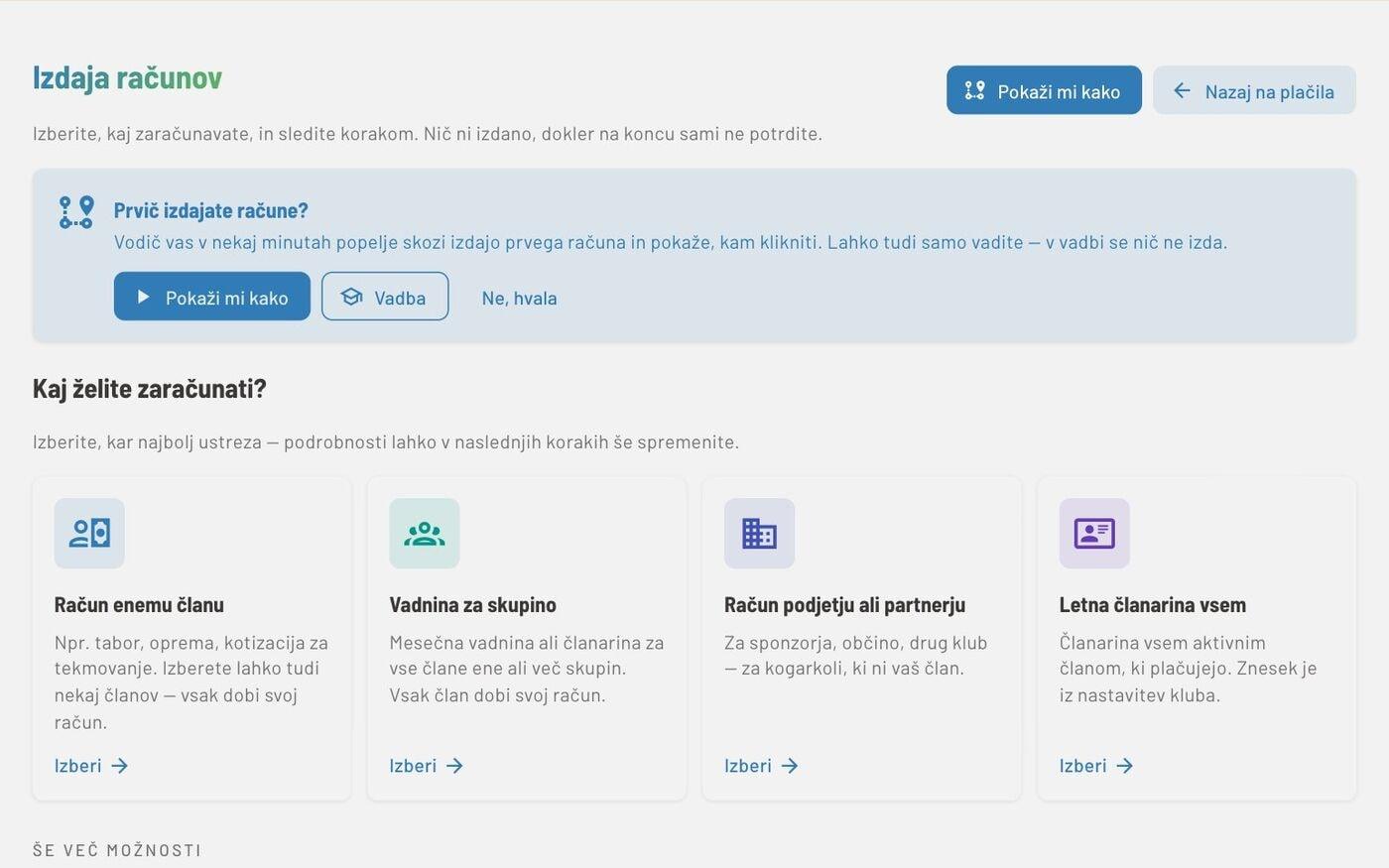The height and width of the screenshot is (868, 1389).
Task: Click the Račun podjetju ali partnerju heading
Action: [x=844, y=604]
